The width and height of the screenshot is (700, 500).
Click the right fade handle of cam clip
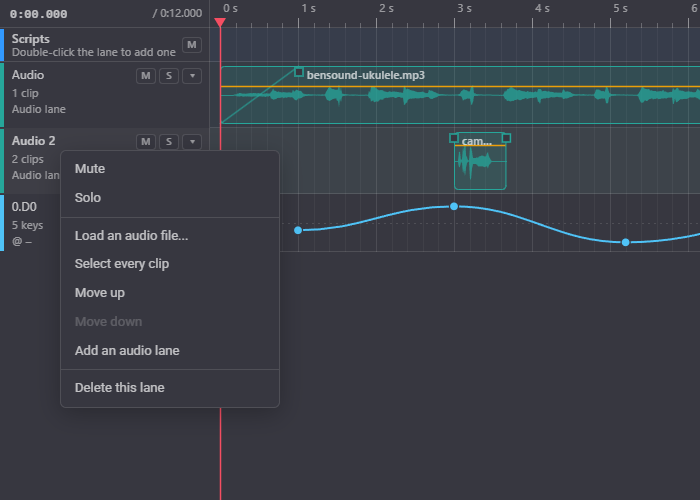click(x=506, y=138)
